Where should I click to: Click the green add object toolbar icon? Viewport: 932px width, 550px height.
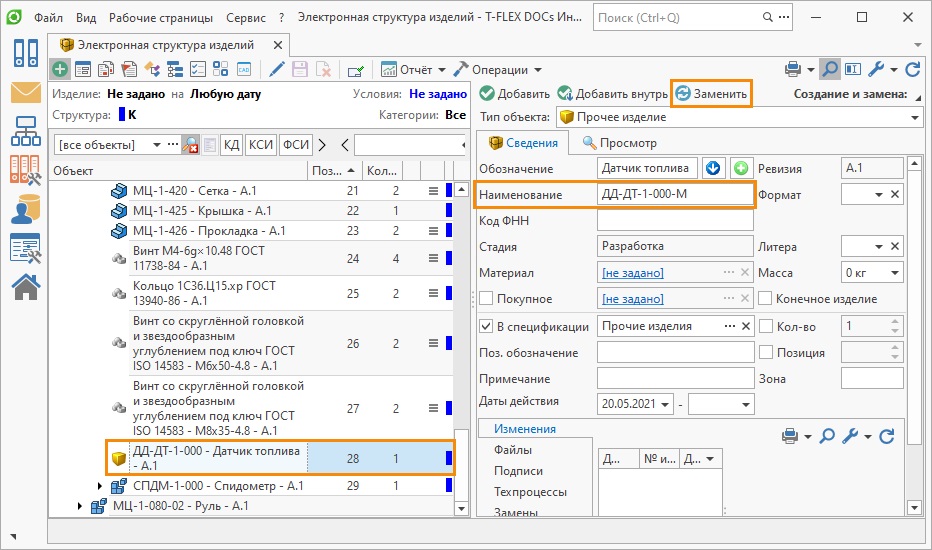[61, 69]
